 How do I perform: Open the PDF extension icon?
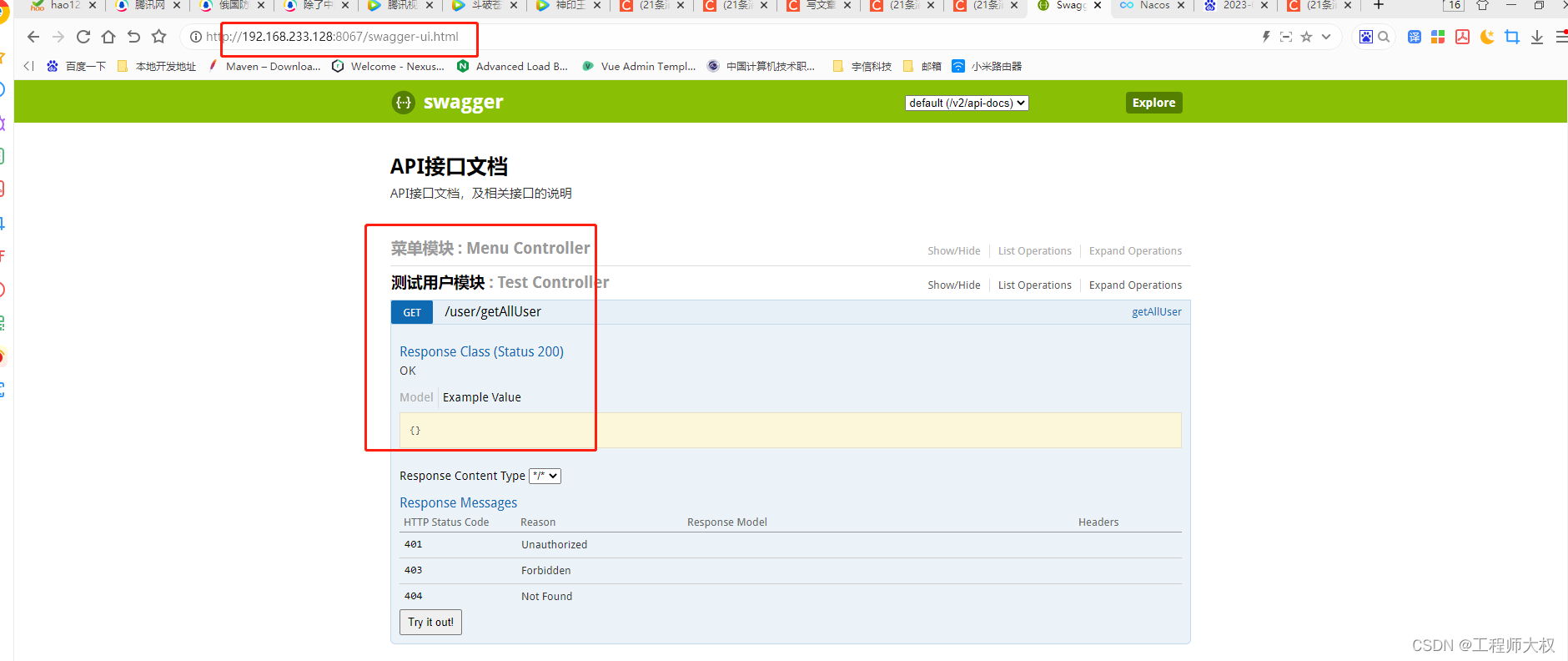click(x=1463, y=37)
